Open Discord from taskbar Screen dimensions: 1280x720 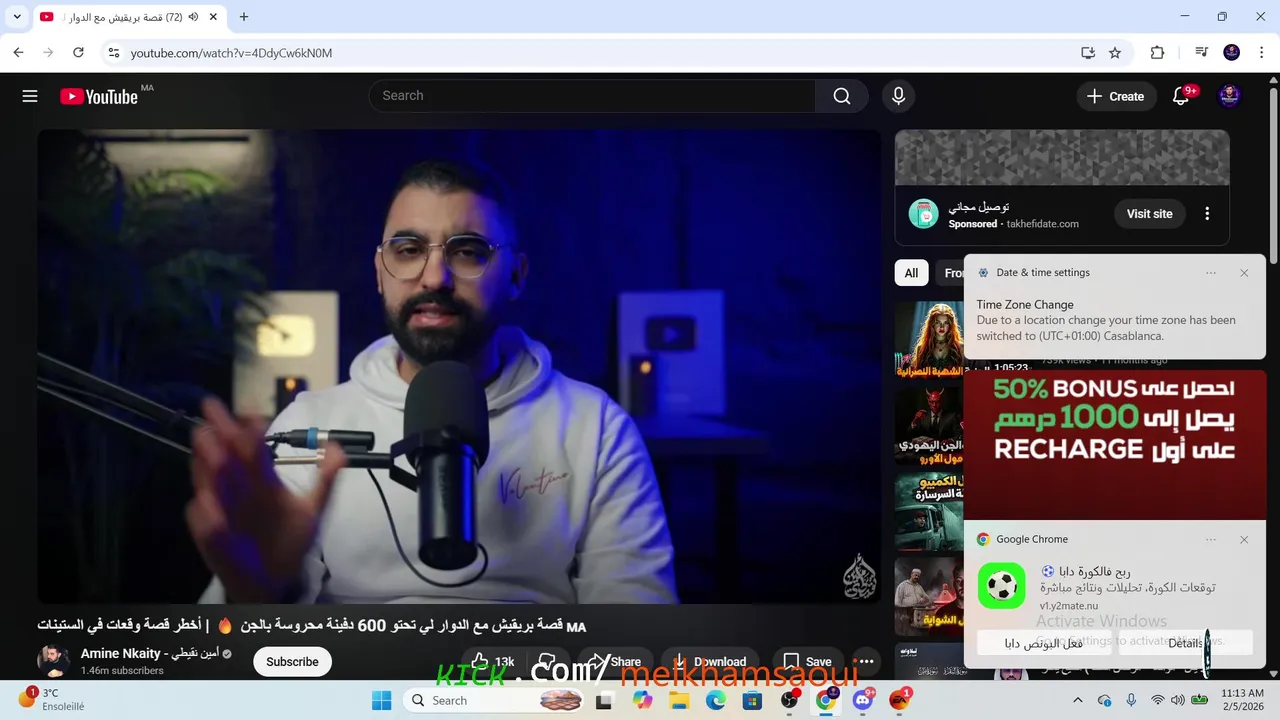pyautogui.click(x=863, y=700)
